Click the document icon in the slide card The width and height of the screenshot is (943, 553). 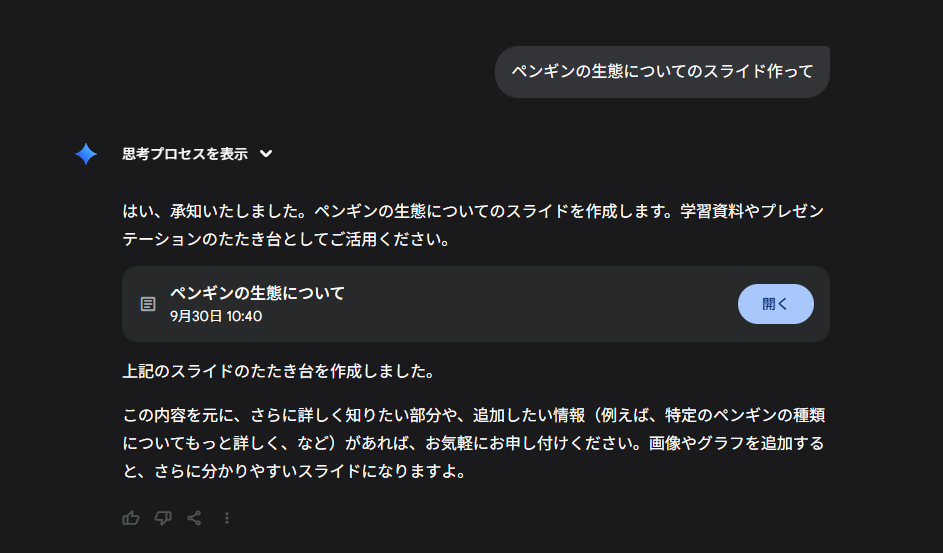(x=148, y=304)
